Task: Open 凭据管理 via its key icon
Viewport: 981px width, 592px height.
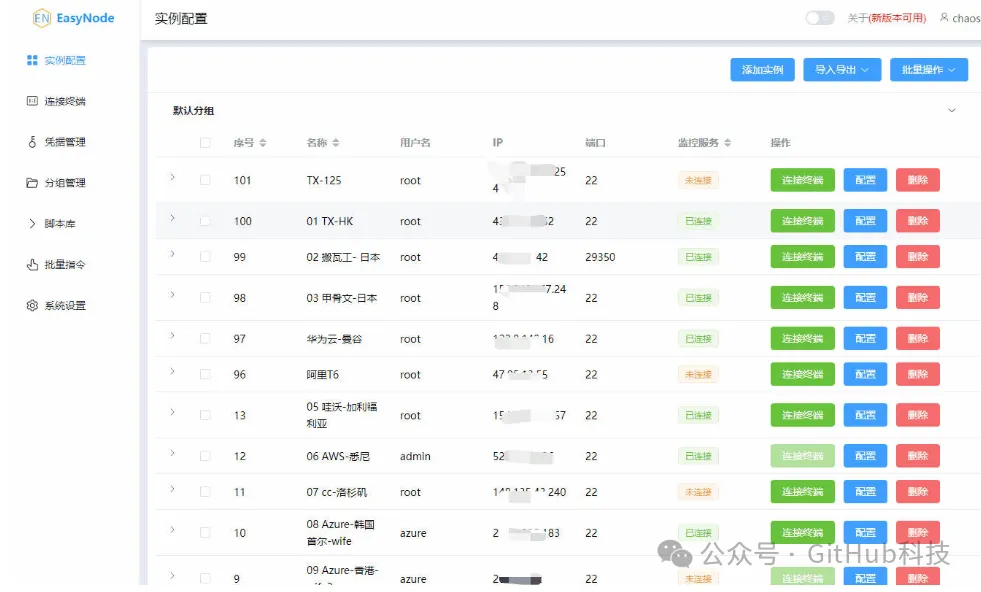Action: 34,141
